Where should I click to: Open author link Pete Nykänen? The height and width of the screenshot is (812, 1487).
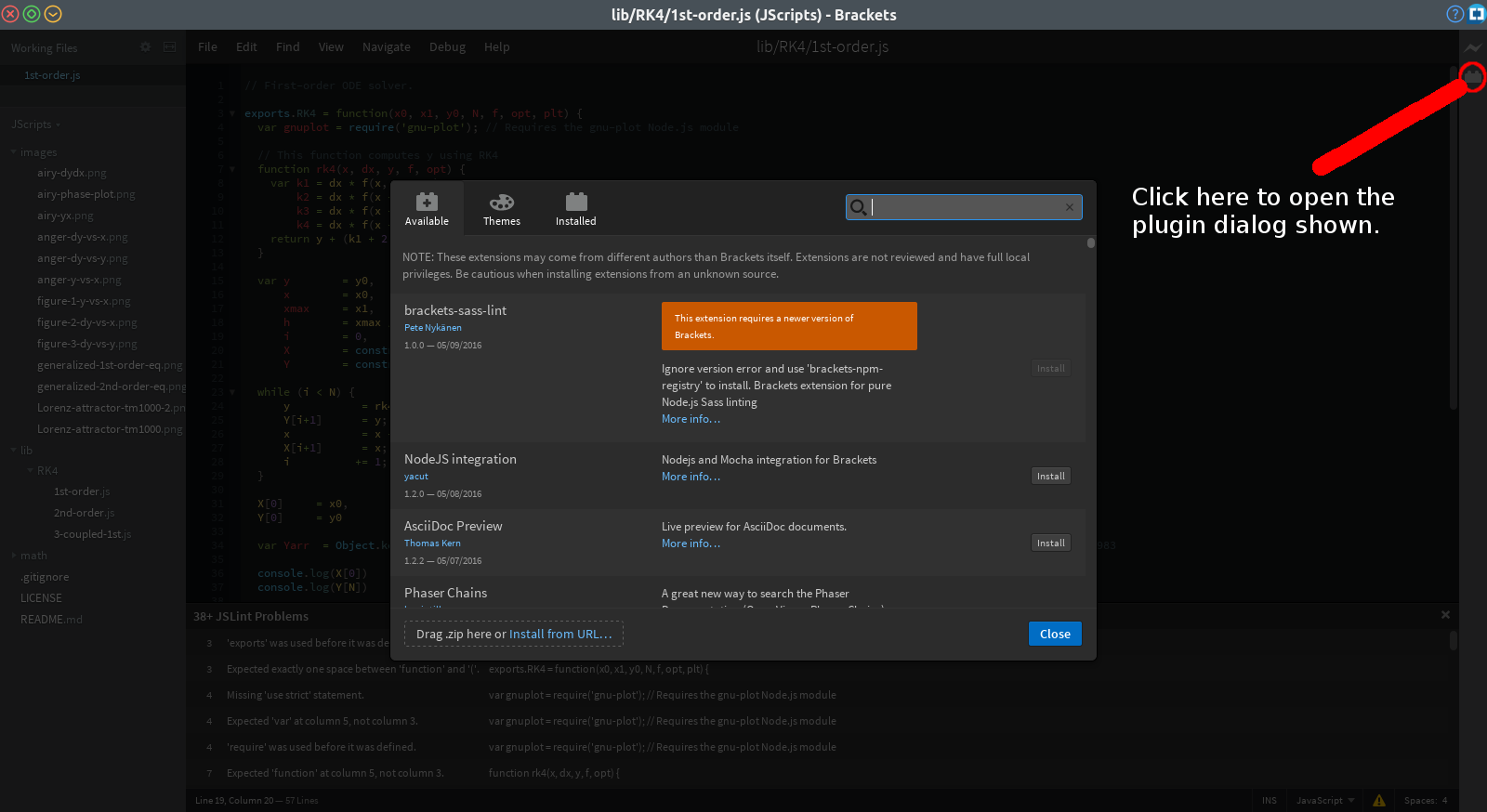(433, 327)
